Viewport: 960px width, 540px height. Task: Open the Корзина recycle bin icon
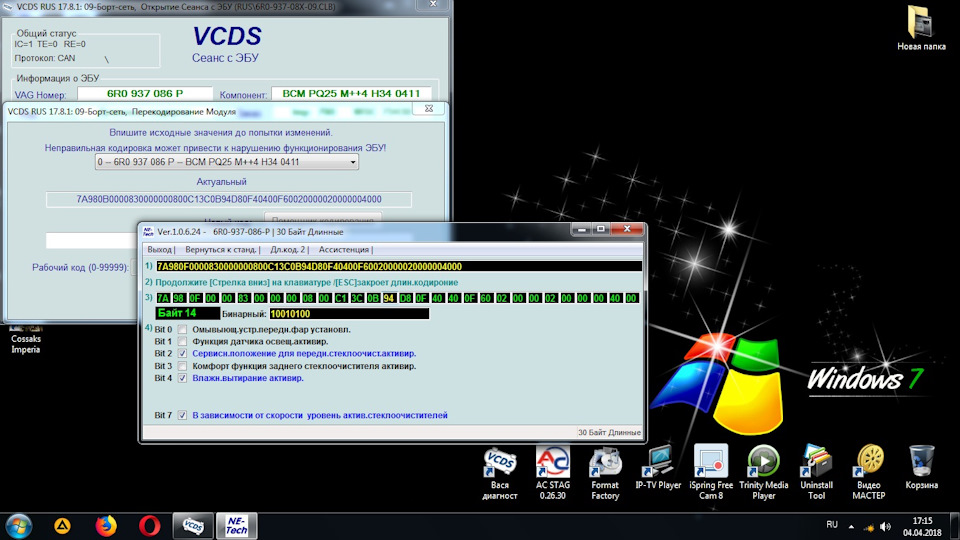pyautogui.click(x=921, y=468)
